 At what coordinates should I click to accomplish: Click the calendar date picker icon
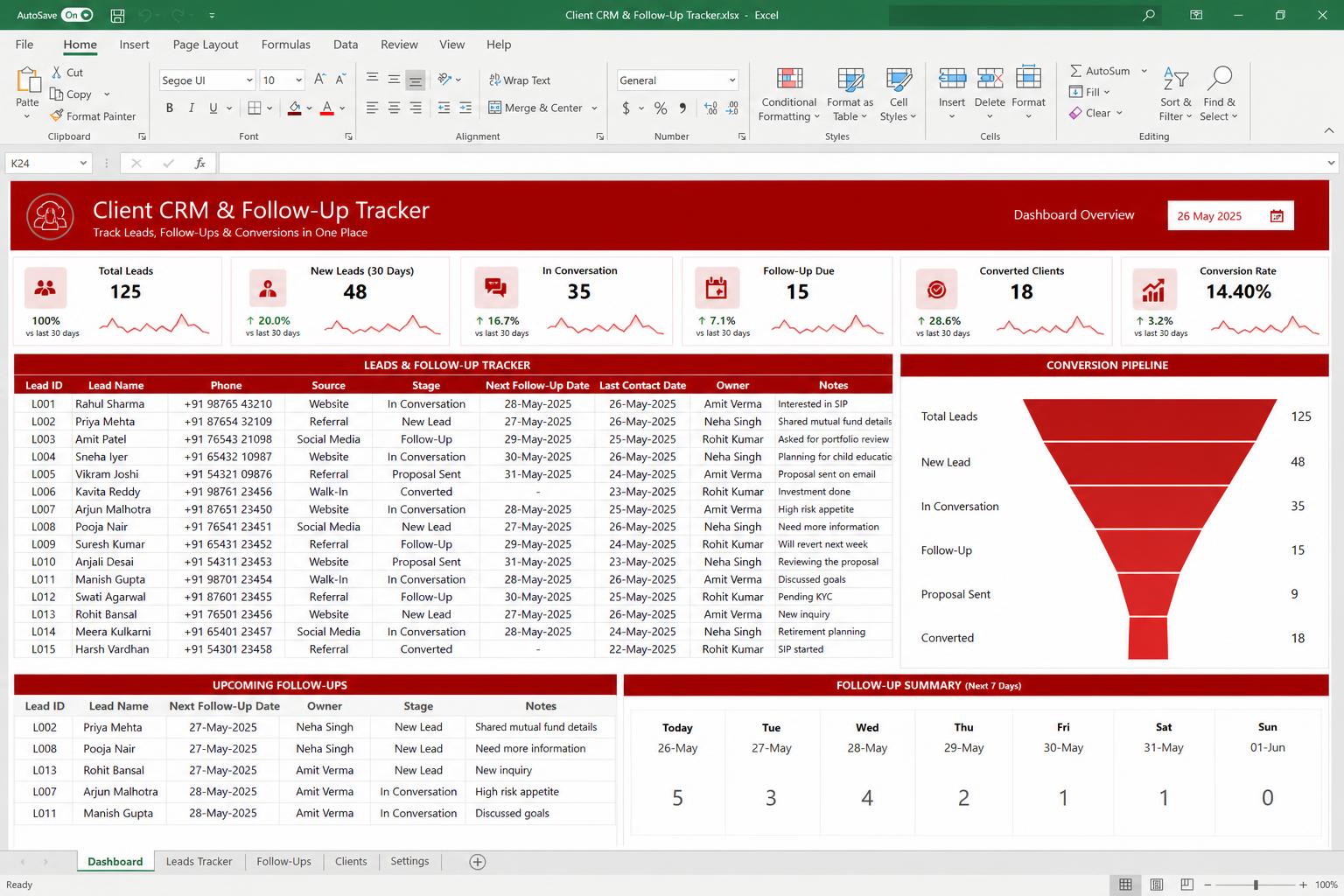tap(1277, 216)
